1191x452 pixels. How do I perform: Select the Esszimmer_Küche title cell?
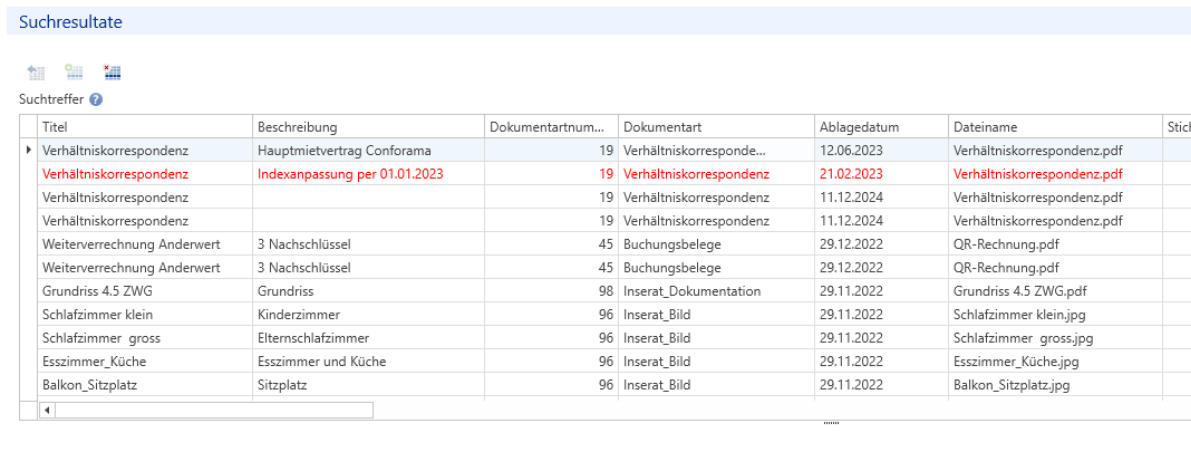[x=145, y=362]
